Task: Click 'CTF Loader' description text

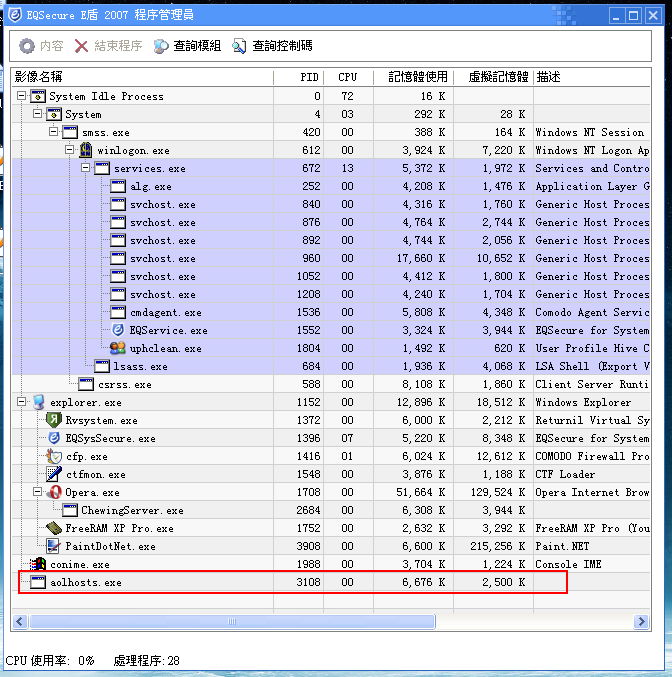Action: 565,474
